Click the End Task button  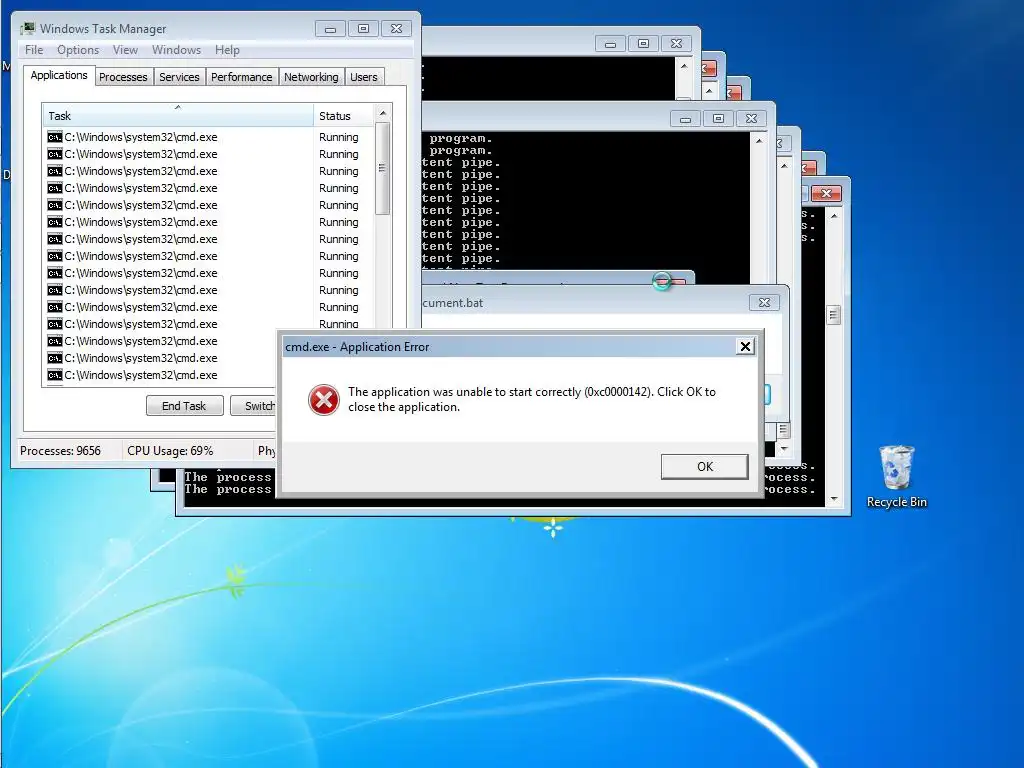point(184,406)
